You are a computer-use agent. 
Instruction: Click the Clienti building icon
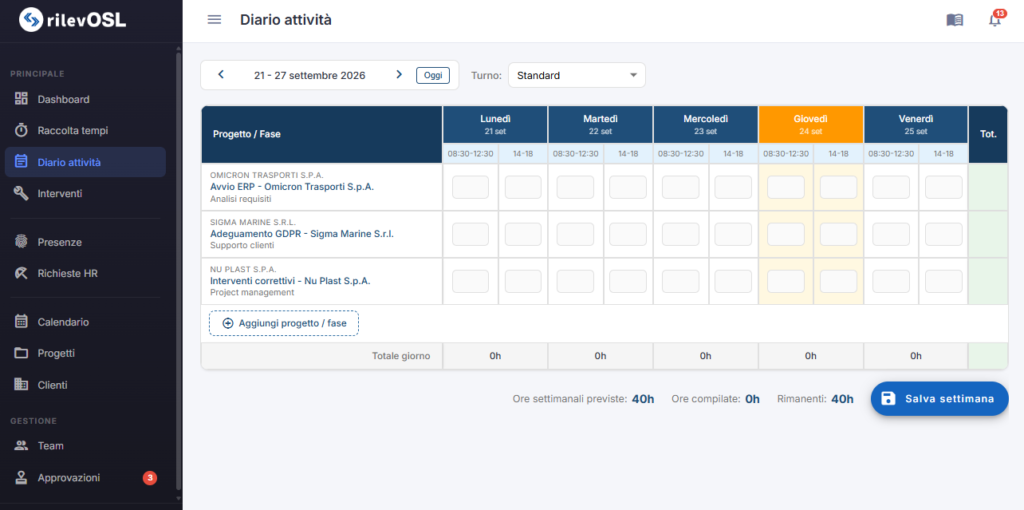coord(22,385)
